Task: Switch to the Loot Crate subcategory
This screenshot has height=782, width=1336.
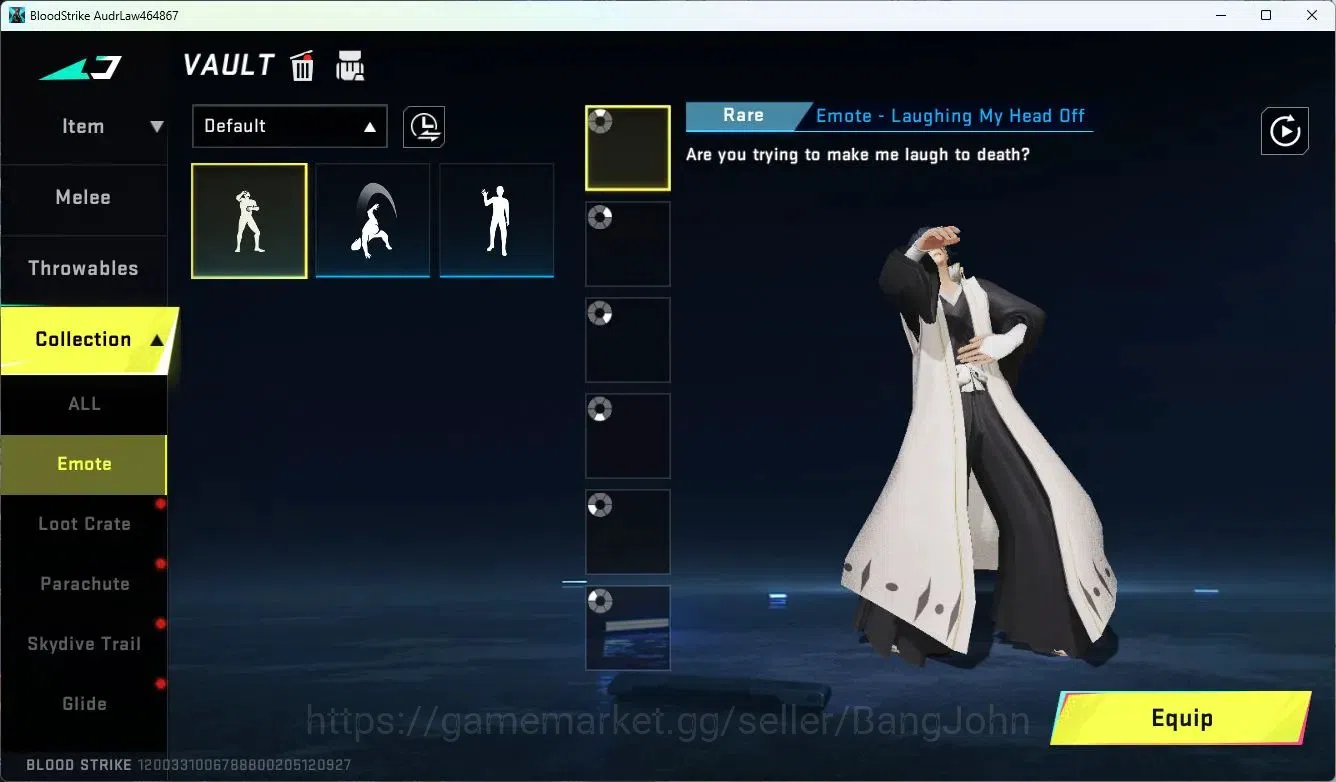Action: click(x=84, y=524)
